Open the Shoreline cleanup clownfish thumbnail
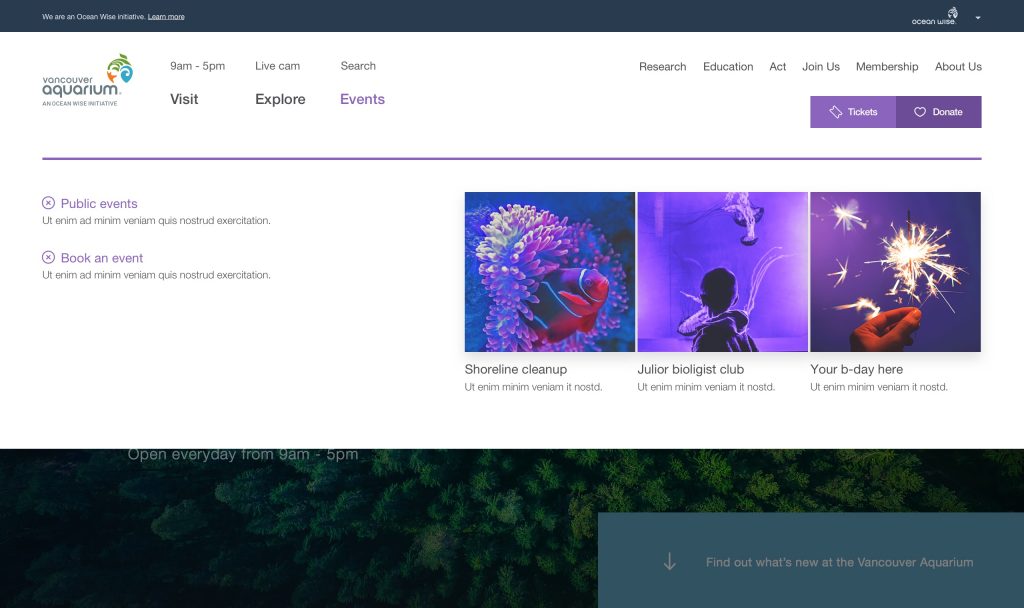This screenshot has height=608, width=1024. tap(550, 272)
